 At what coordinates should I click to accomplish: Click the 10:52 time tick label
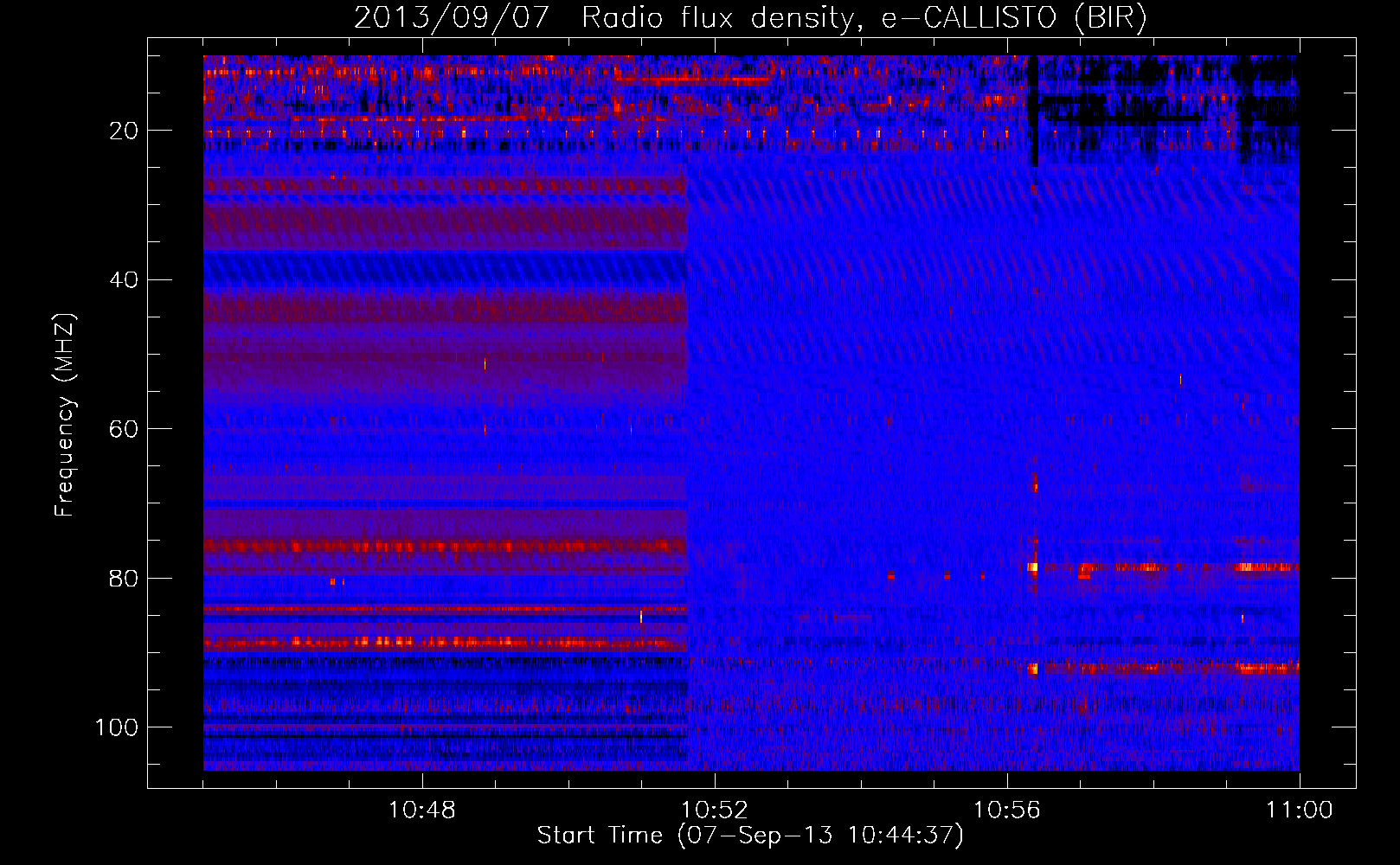[x=715, y=811]
